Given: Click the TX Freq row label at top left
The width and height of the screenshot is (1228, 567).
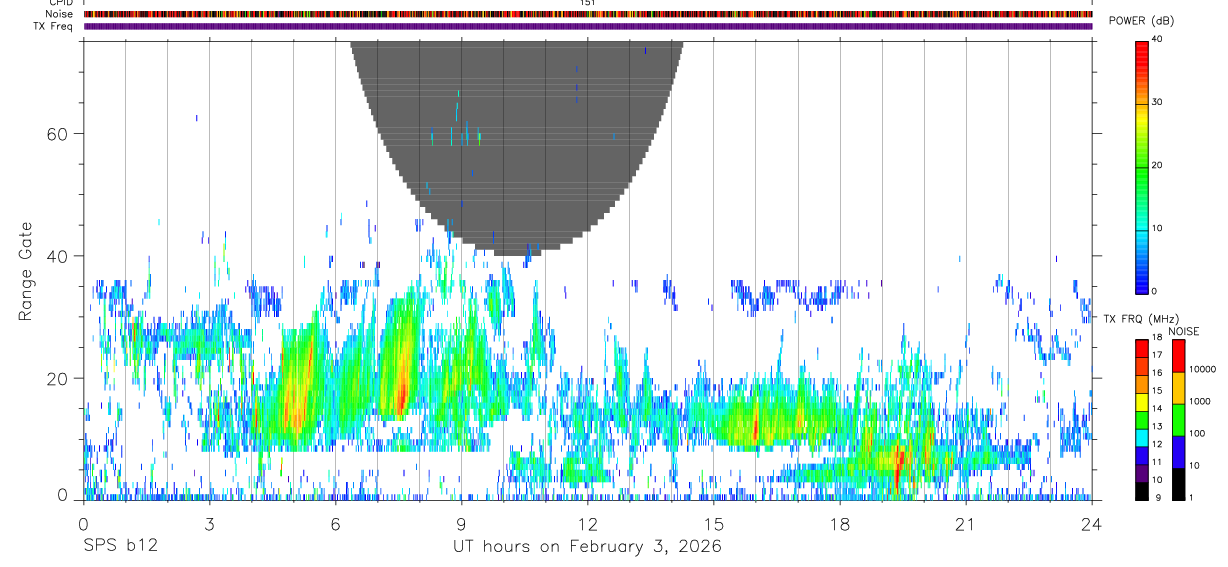Looking at the screenshot, I should tap(53, 26).
